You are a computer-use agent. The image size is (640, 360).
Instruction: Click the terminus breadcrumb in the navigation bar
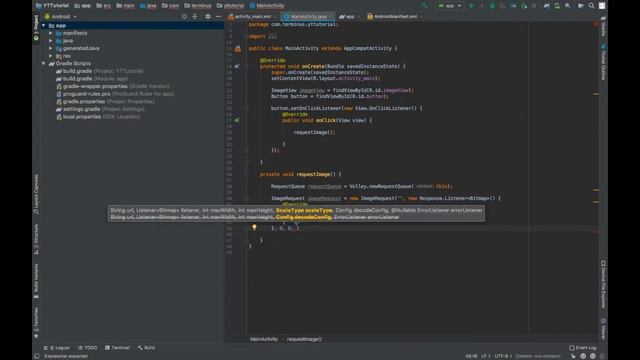click(x=198, y=6)
